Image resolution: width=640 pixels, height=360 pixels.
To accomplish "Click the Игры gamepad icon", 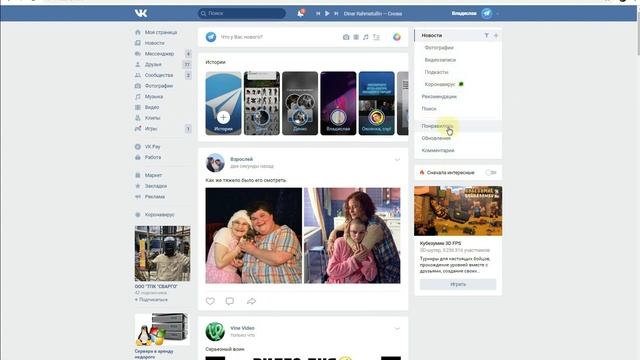I will coord(138,129).
